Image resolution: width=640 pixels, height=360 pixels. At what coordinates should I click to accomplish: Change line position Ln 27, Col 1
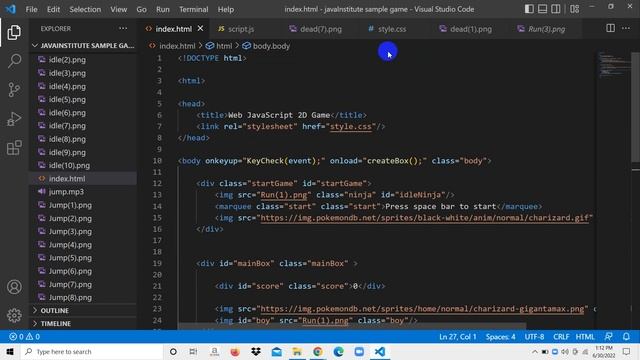tap(458, 337)
